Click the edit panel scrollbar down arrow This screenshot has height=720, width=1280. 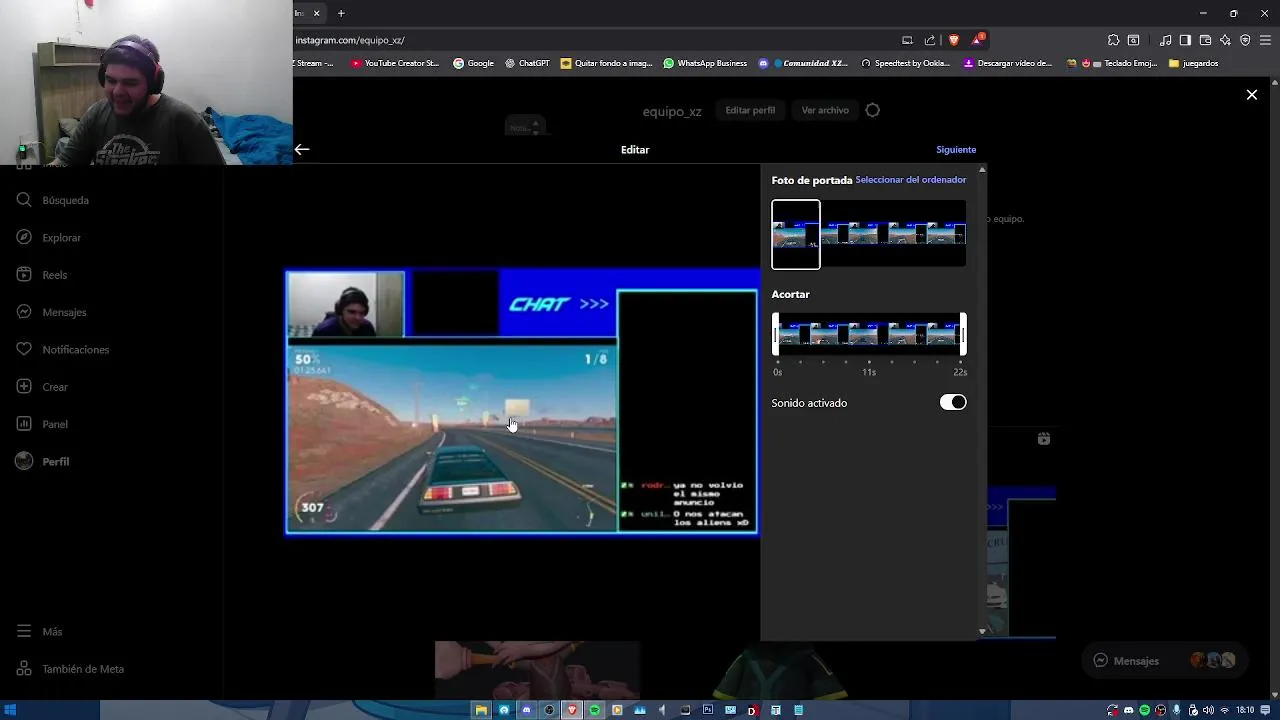click(x=982, y=632)
